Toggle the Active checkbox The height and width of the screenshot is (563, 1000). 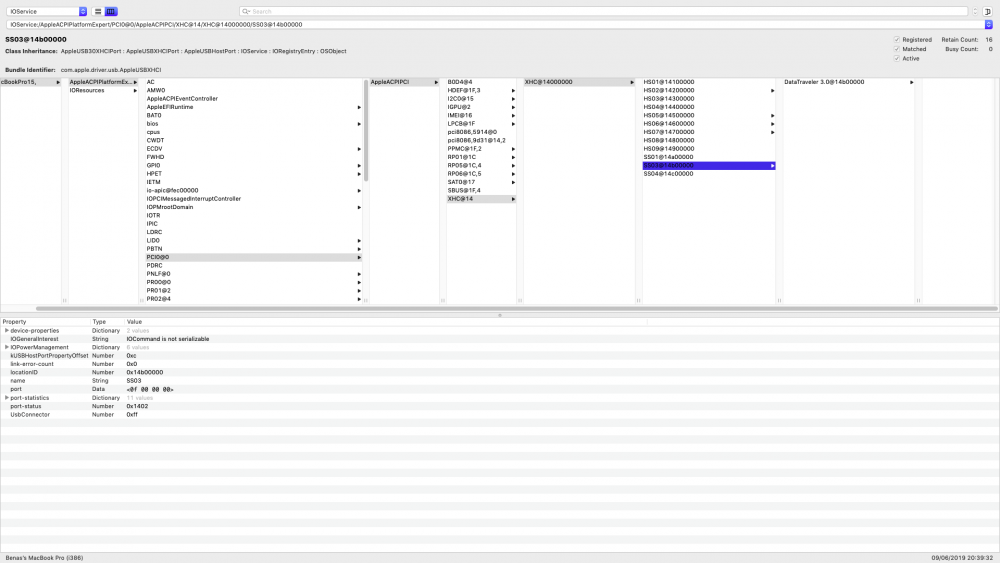[897, 59]
